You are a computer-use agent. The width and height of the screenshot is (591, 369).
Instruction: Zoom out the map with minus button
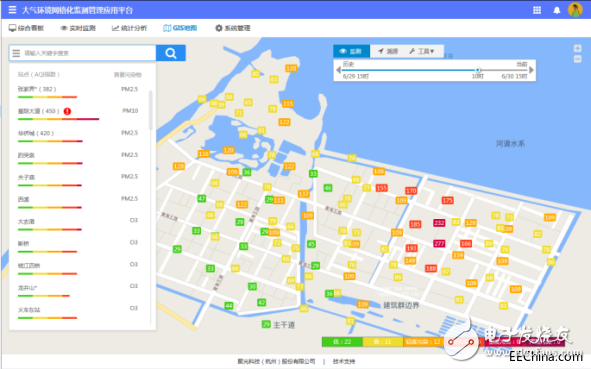[x=577, y=59]
